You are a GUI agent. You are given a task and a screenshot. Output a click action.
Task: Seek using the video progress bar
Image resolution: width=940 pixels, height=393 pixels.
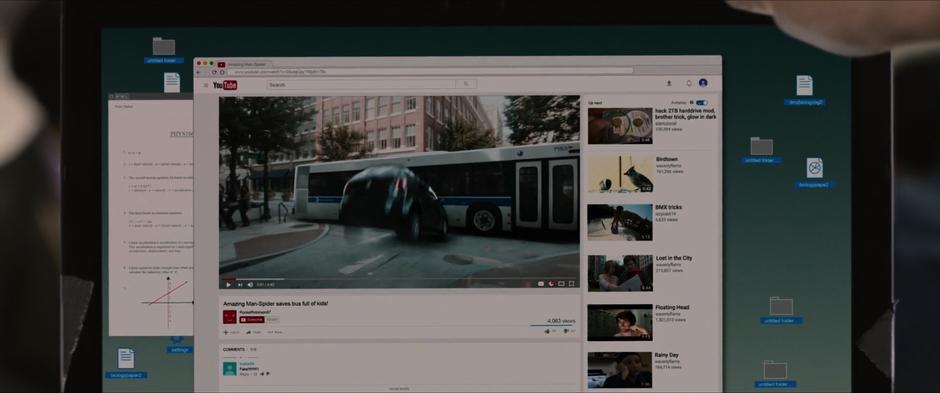(399, 278)
